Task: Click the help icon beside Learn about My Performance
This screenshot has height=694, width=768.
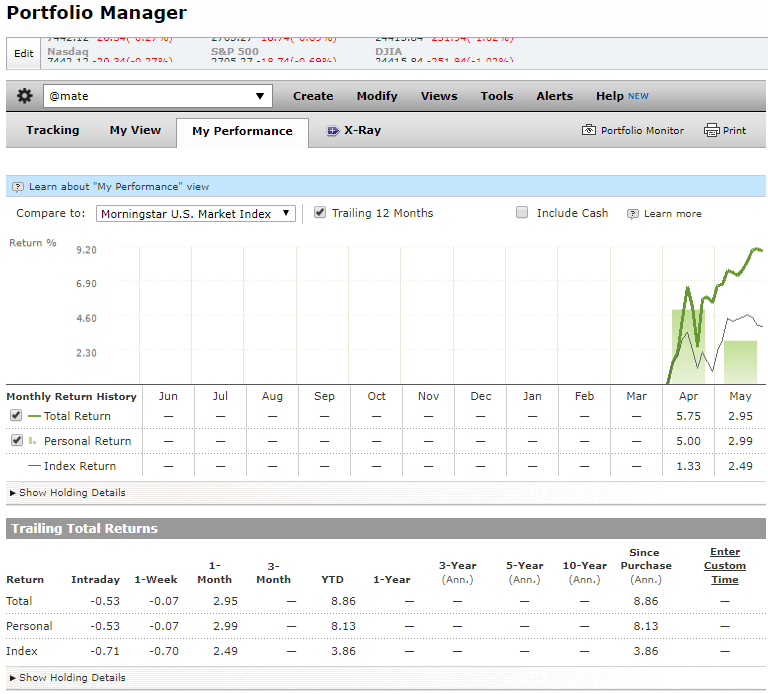Action: click(x=18, y=187)
